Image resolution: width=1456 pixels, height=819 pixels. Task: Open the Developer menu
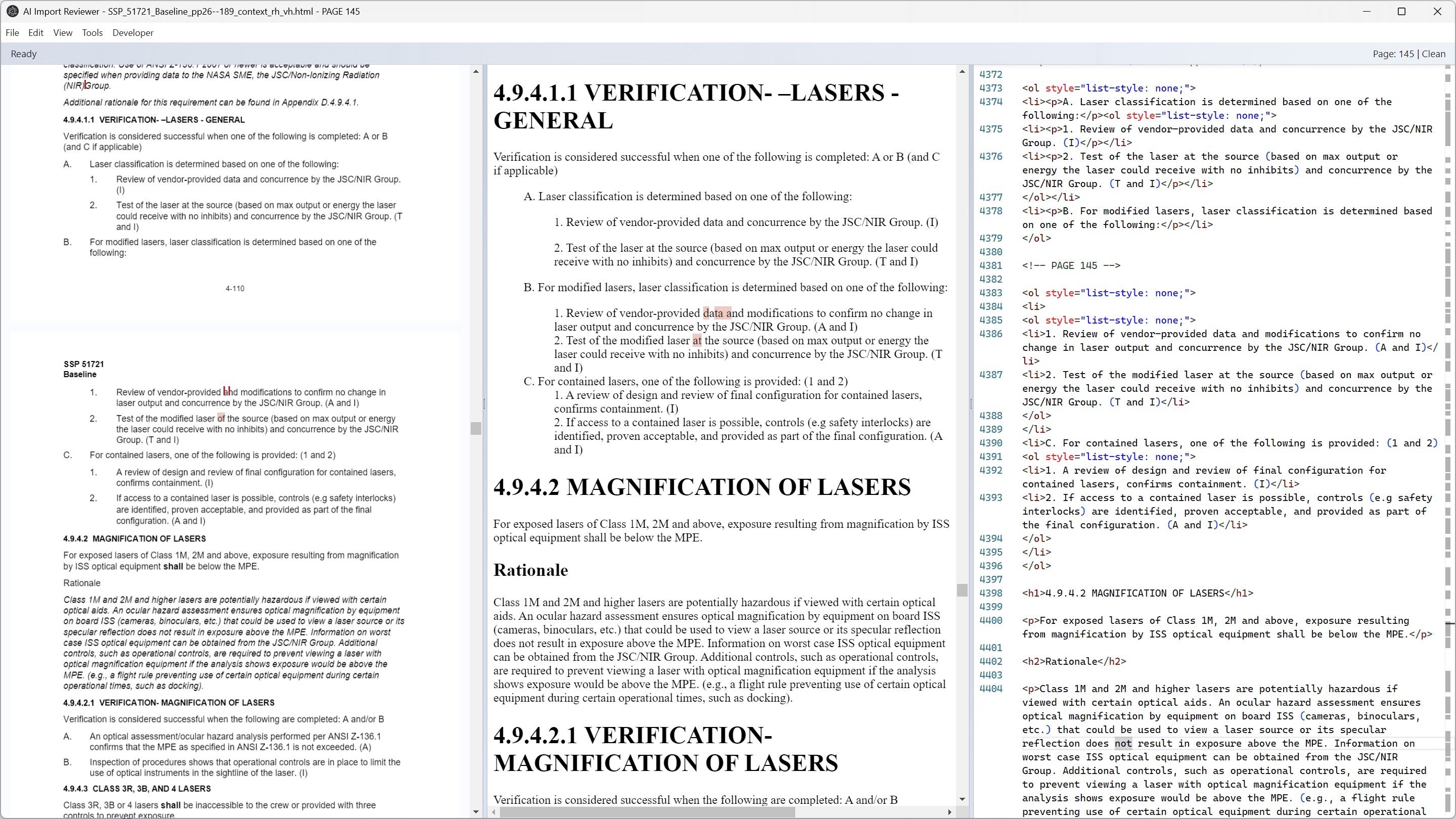point(133,33)
